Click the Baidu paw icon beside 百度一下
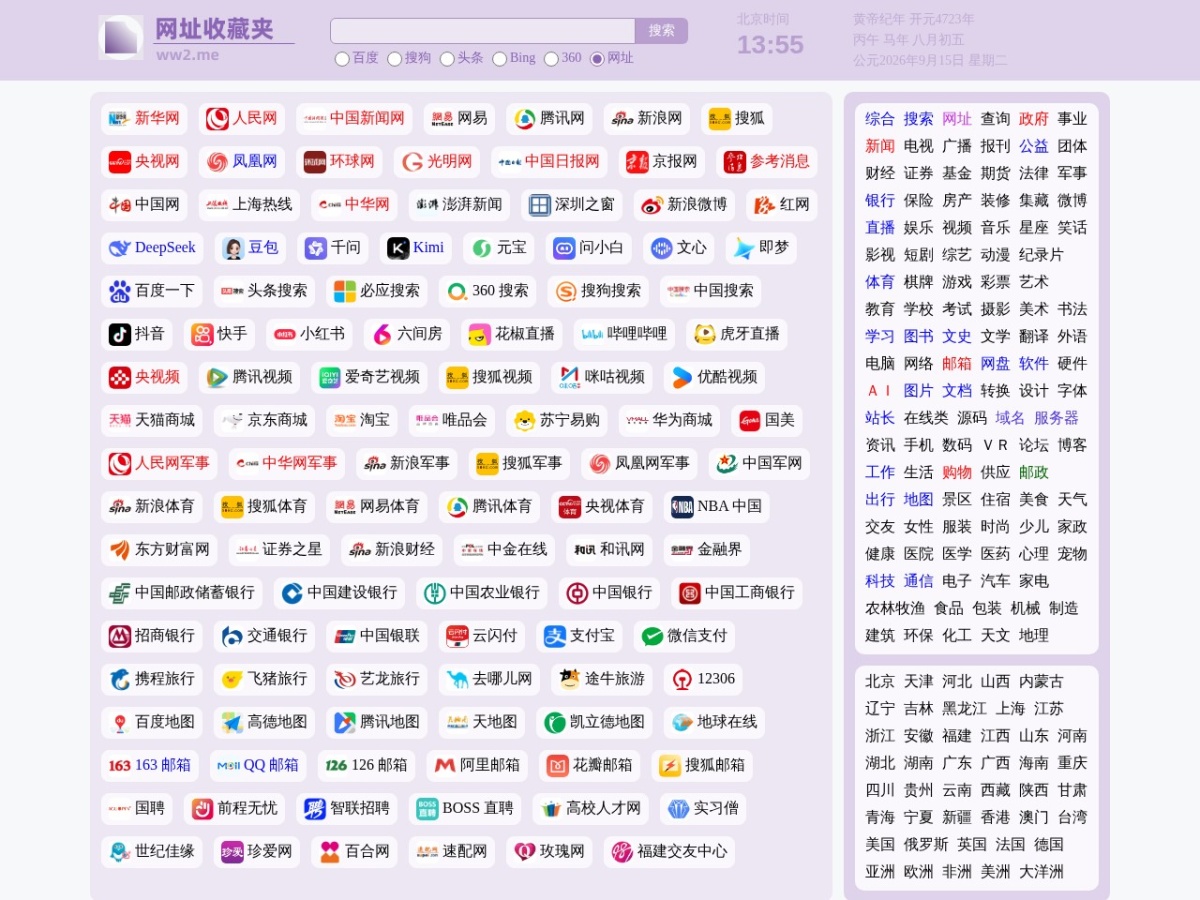 [x=120, y=291]
